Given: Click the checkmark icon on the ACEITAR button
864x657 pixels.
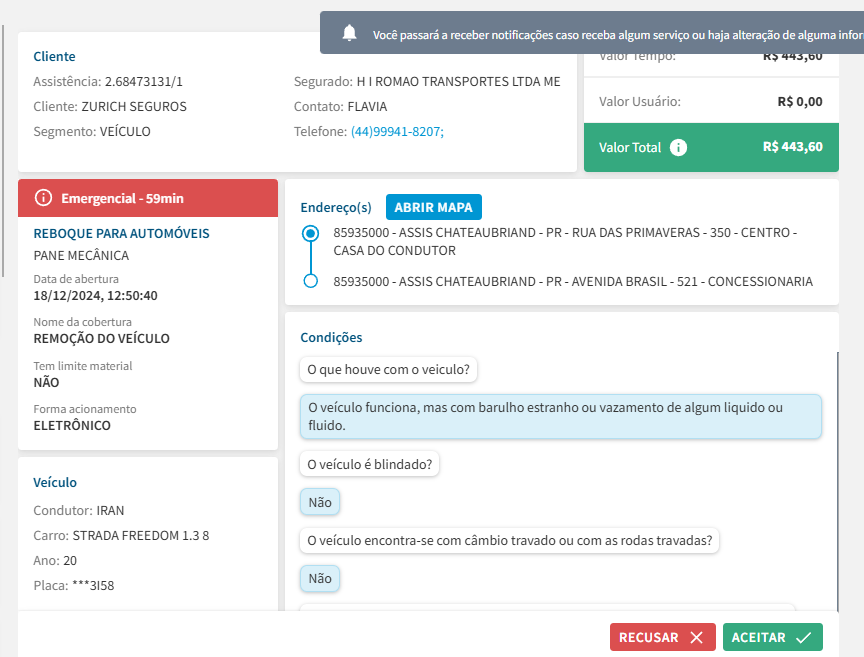Looking at the screenshot, I should [x=803, y=637].
